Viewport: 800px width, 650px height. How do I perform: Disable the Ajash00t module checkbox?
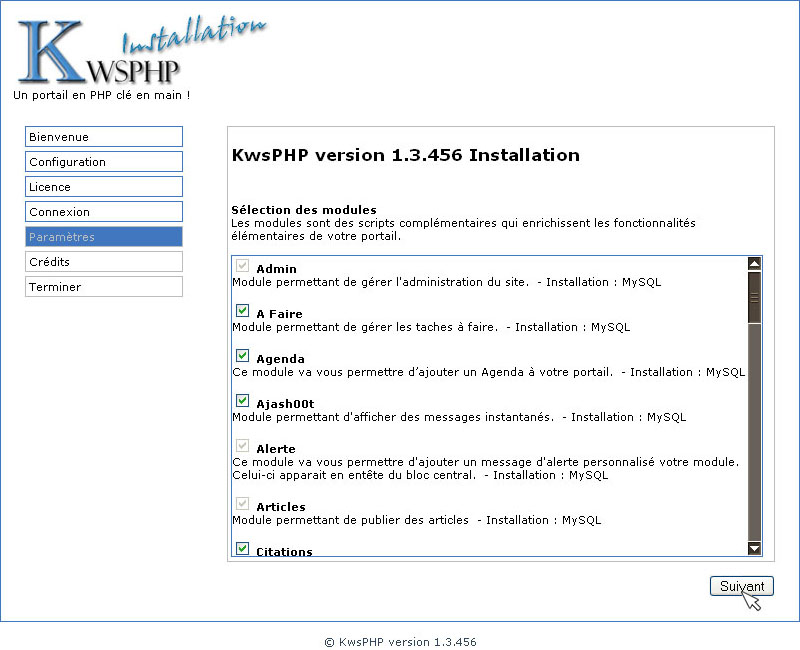[x=242, y=400]
